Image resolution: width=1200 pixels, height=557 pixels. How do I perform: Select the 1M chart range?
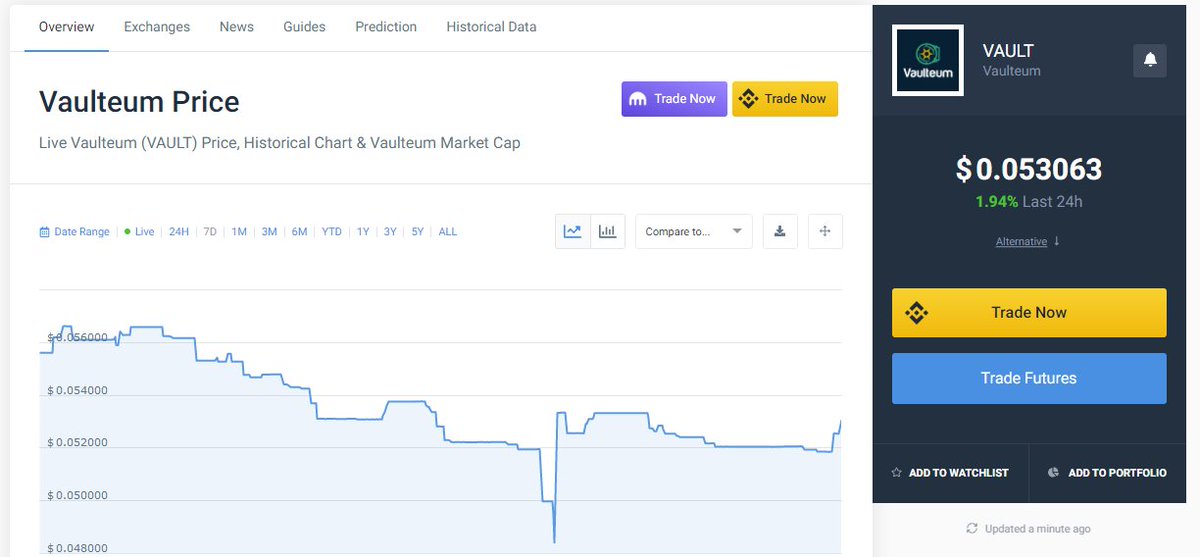click(239, 232)
